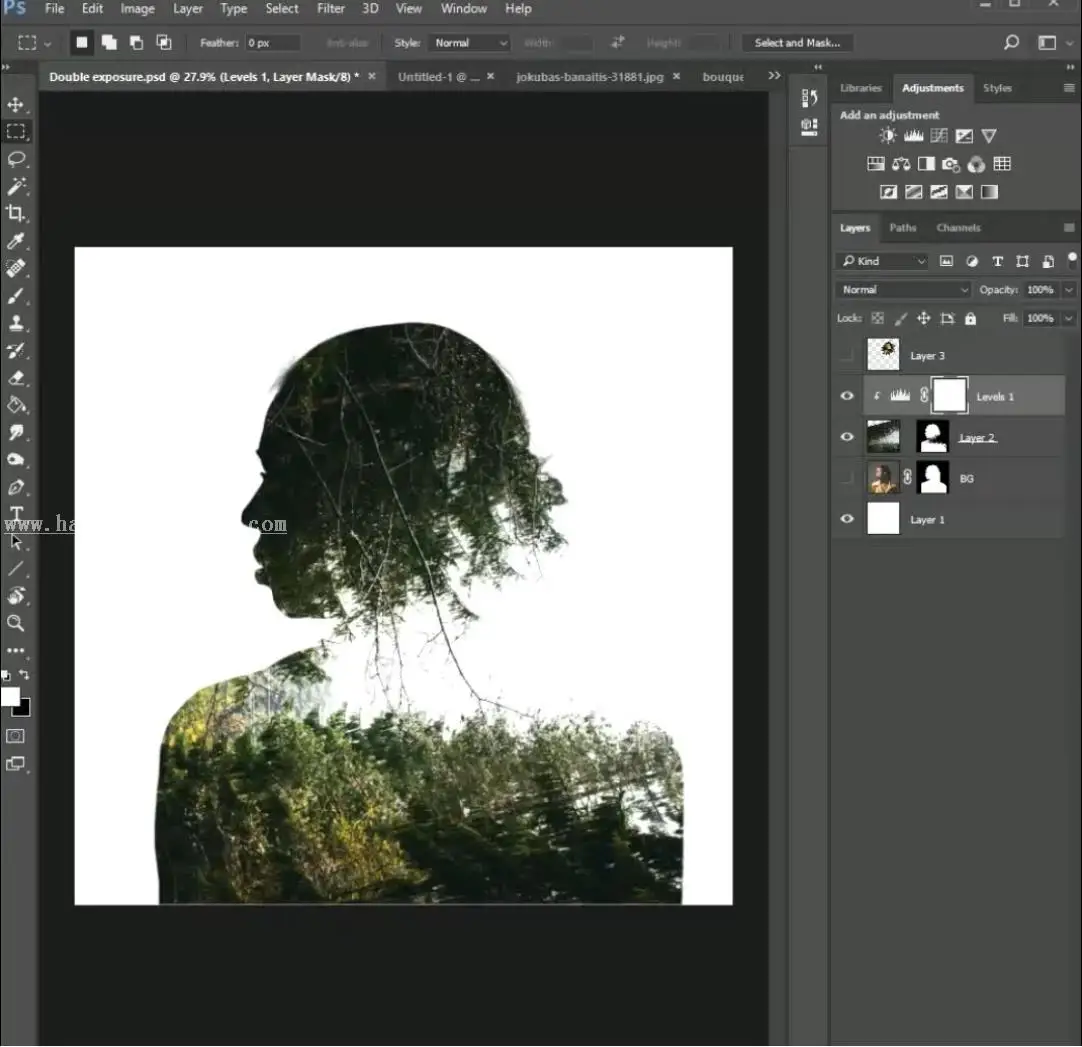Open the Opacity slider dropdown
This screenshot has height=1047, width=1082.
(x=1068, y=290)
